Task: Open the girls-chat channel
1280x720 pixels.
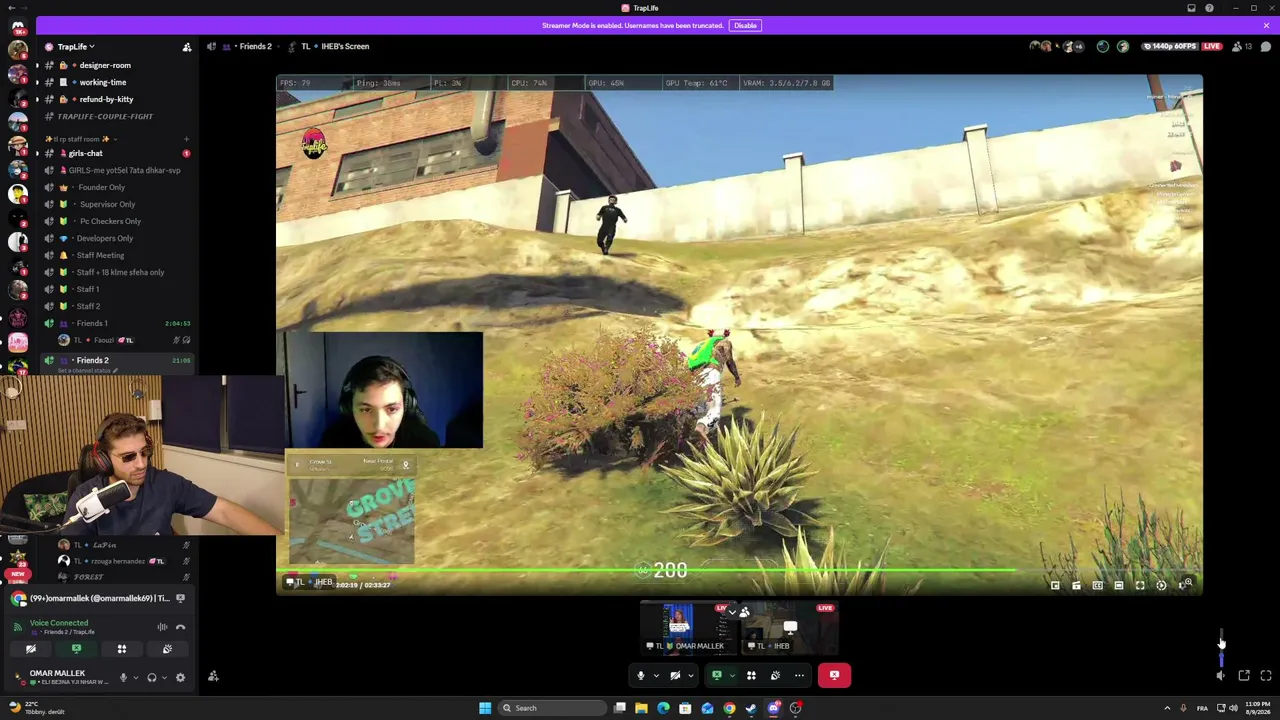Action: pos(86,153)
